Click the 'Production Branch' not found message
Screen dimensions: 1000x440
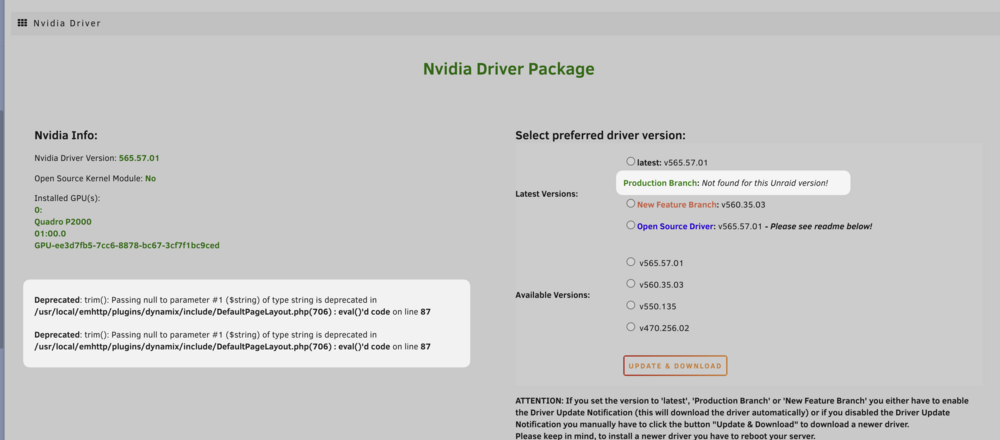pyautogui.click(x=725, y=183)
